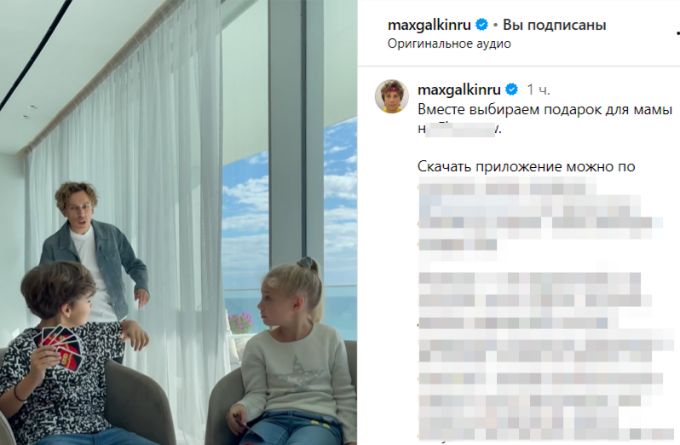Click the 'Скачать приложение можно по' caption line
Viewport: 680px width, 445px height.
coord(526,167)
